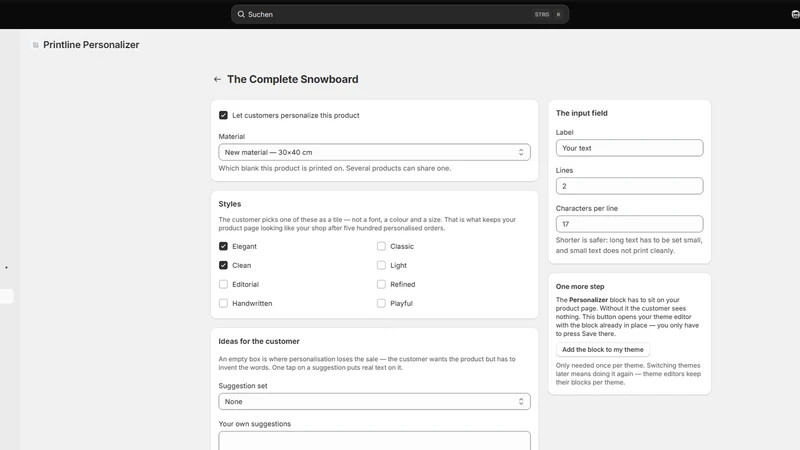Image resolution: width=800 pixels, height=450 pixels.
Task: Click the back arrow next to The Complete Snowboard
Action: tap(217, 79)
